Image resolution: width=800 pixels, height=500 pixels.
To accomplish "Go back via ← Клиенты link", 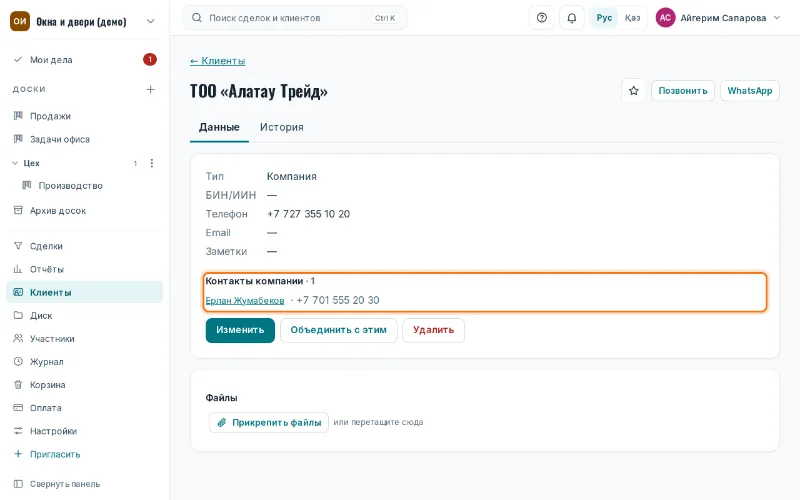I will point(217,61).
